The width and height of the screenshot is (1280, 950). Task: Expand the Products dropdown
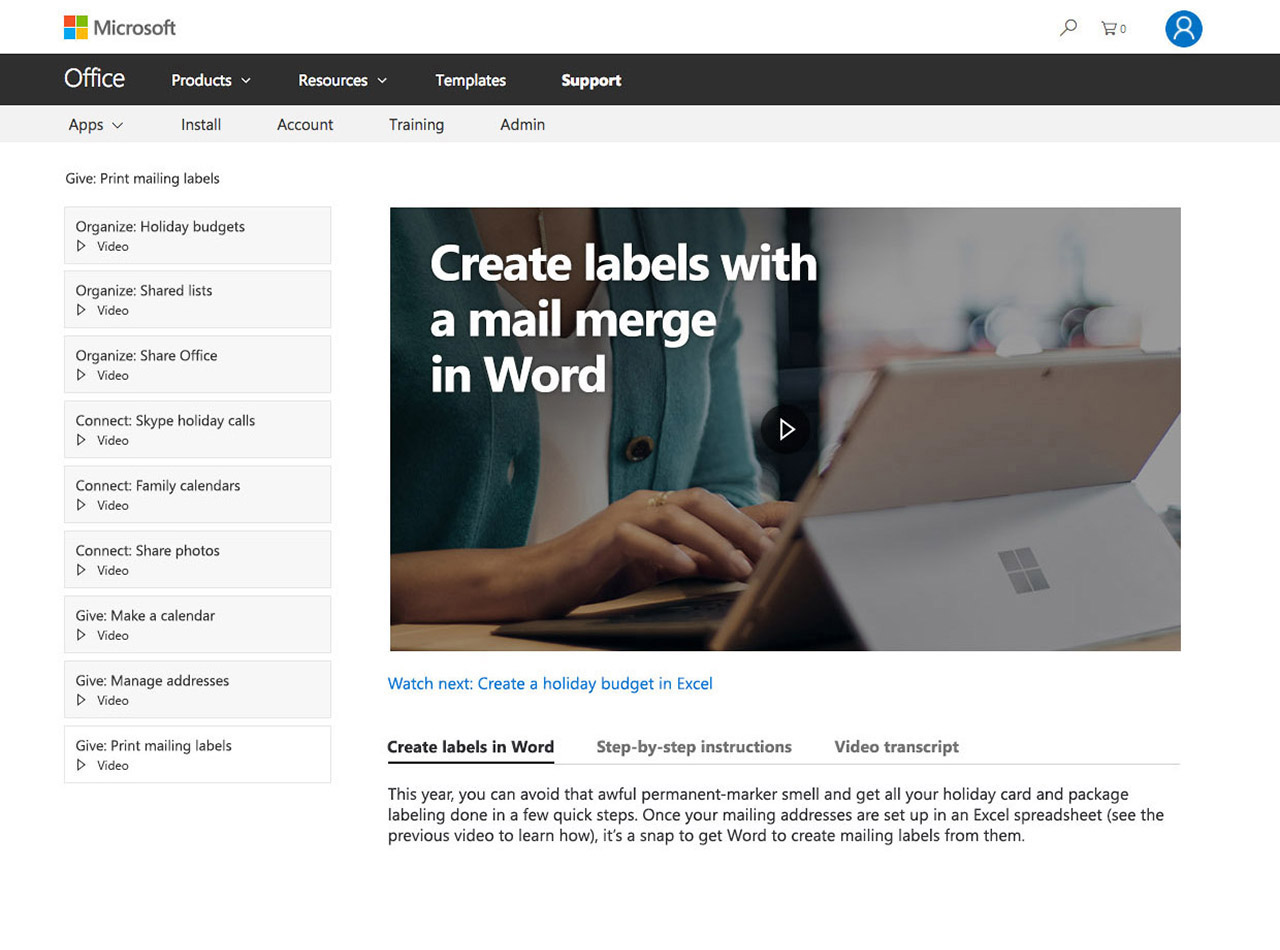click(x=209, y=80)
